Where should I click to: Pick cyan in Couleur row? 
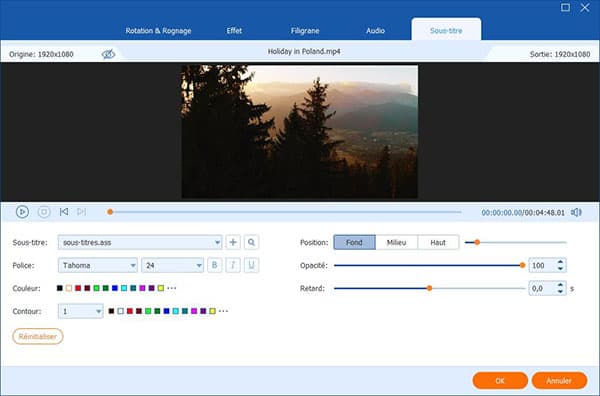[x=124, y=288]
